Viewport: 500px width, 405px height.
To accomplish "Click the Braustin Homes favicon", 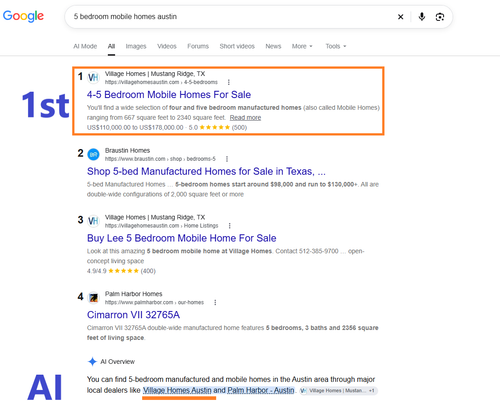I will (93, 154).
